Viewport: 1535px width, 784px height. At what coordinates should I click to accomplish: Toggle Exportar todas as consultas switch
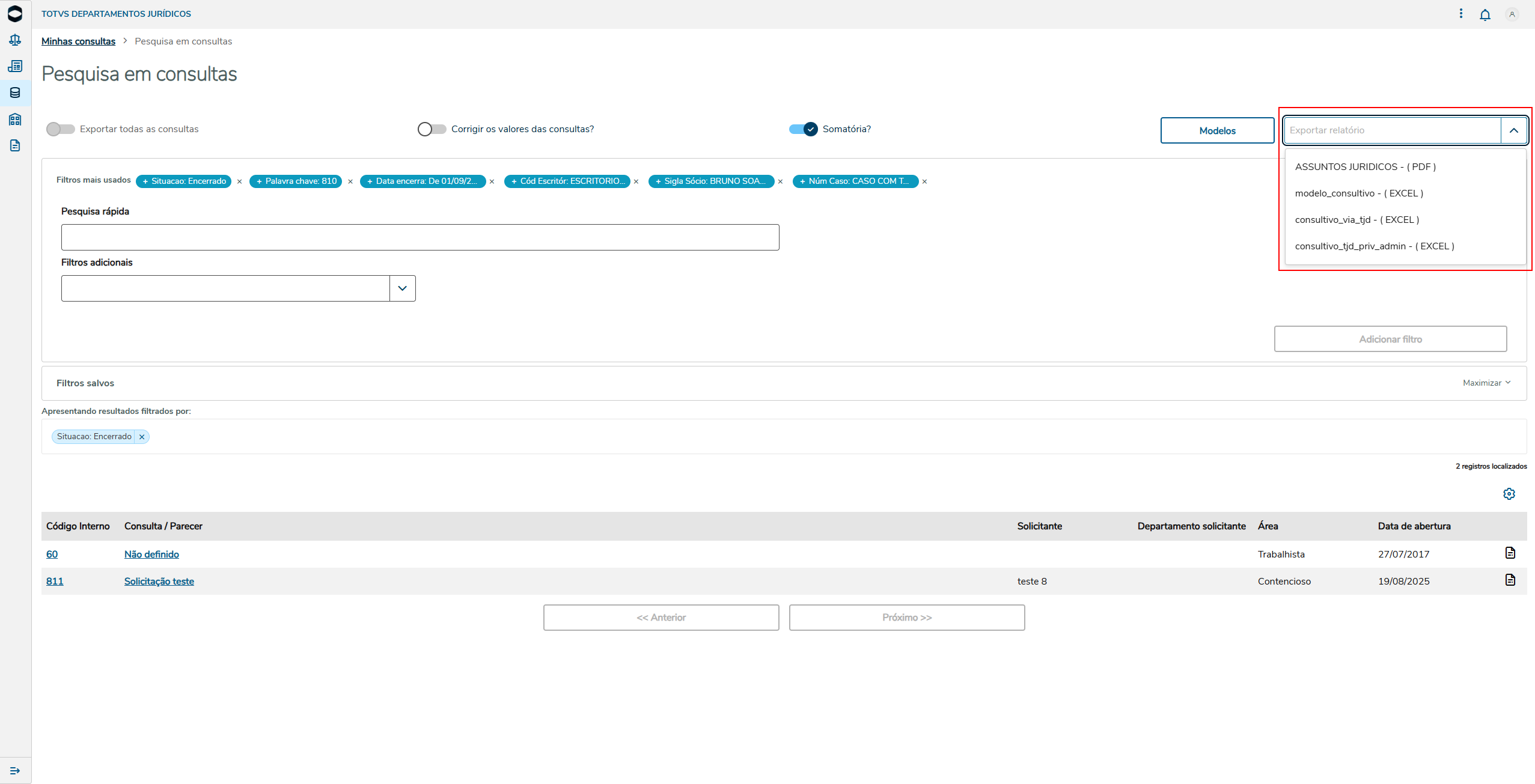60,129
